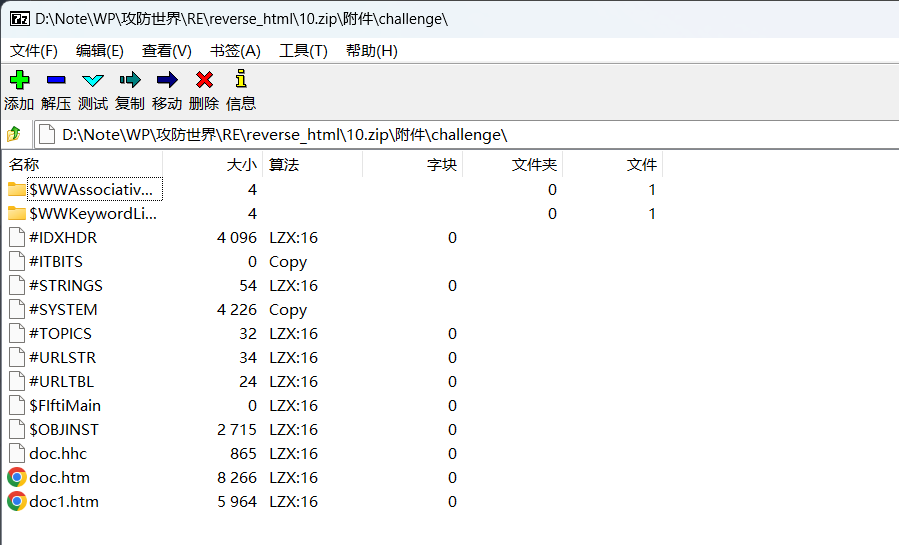This screenshot has height=545, width=899.
Task: Click the Extract (解压) minus icon
Action: (56, 80)
